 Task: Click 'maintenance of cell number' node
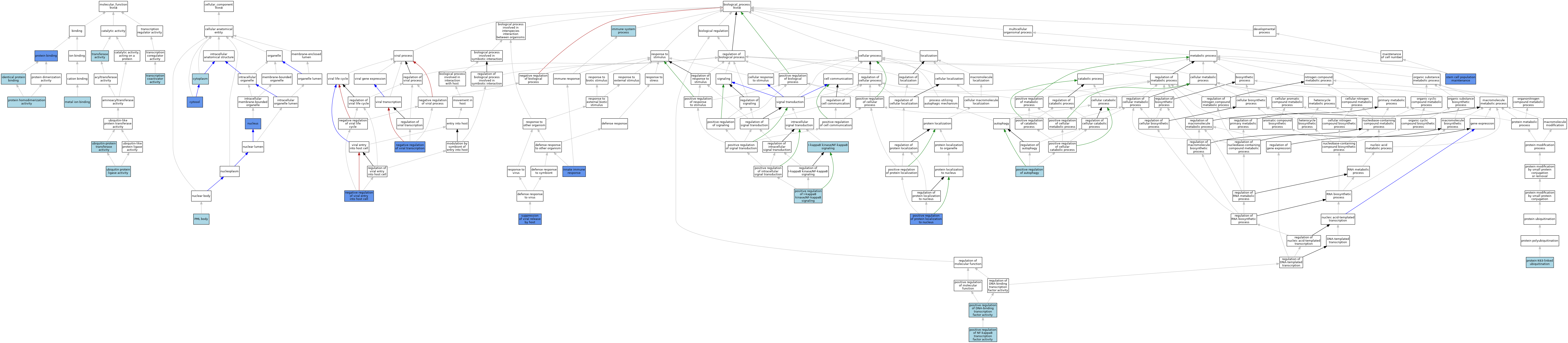pos(1392,56)
